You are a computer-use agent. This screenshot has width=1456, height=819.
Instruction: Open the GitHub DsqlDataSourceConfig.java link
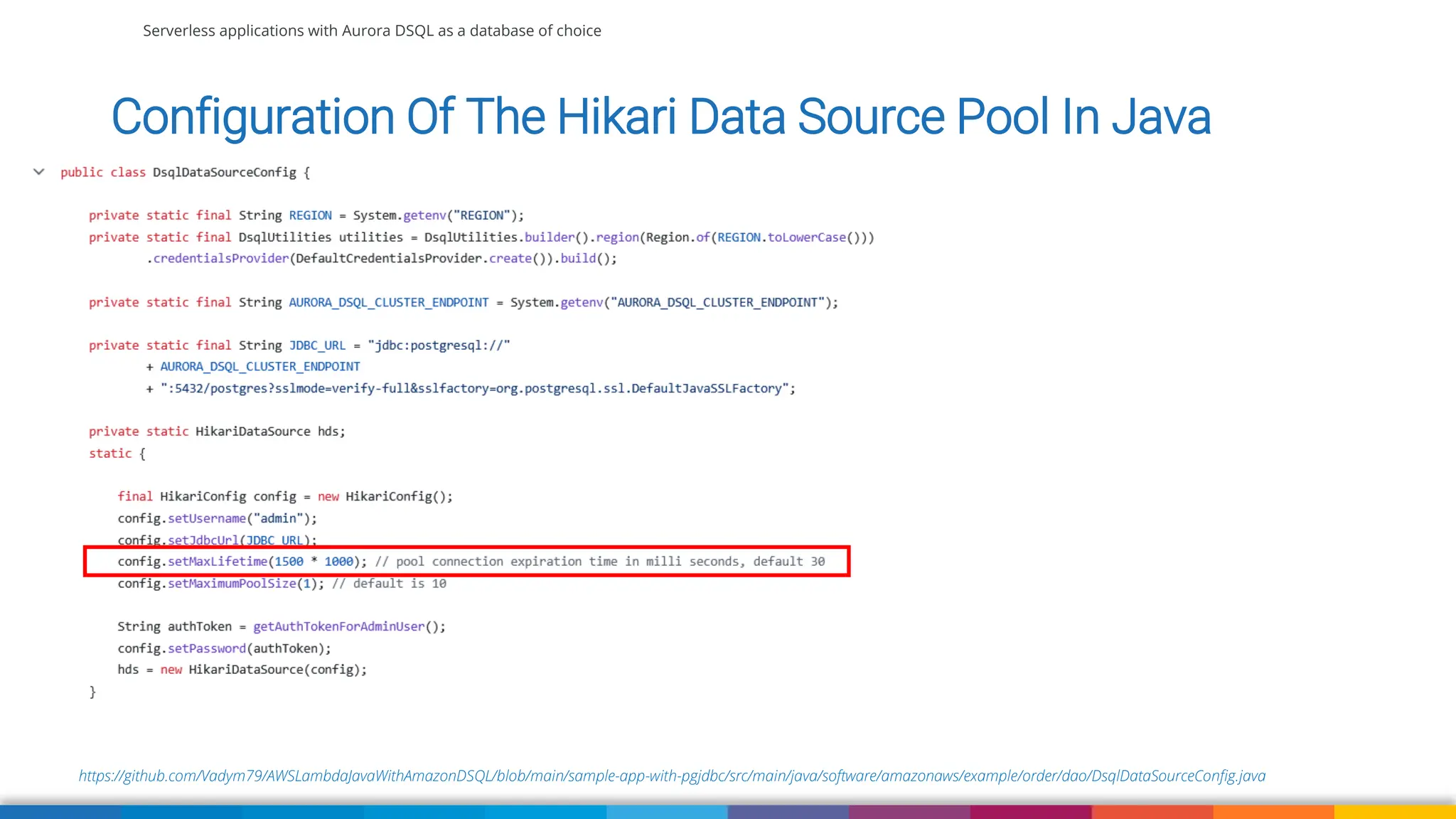(672, 776)
